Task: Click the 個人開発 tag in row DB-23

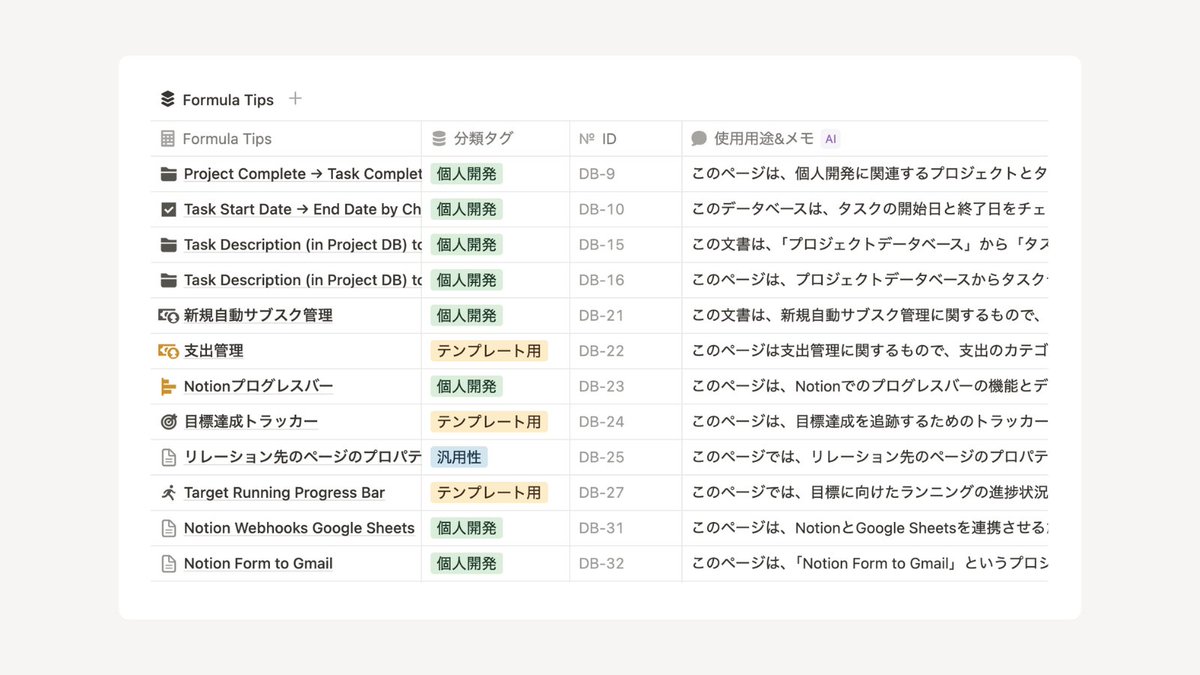Action: (x=467, y=387)
